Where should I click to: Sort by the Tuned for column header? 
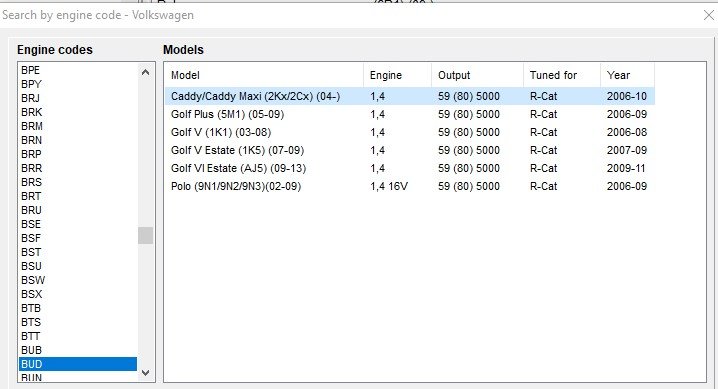tap(562, 75)
